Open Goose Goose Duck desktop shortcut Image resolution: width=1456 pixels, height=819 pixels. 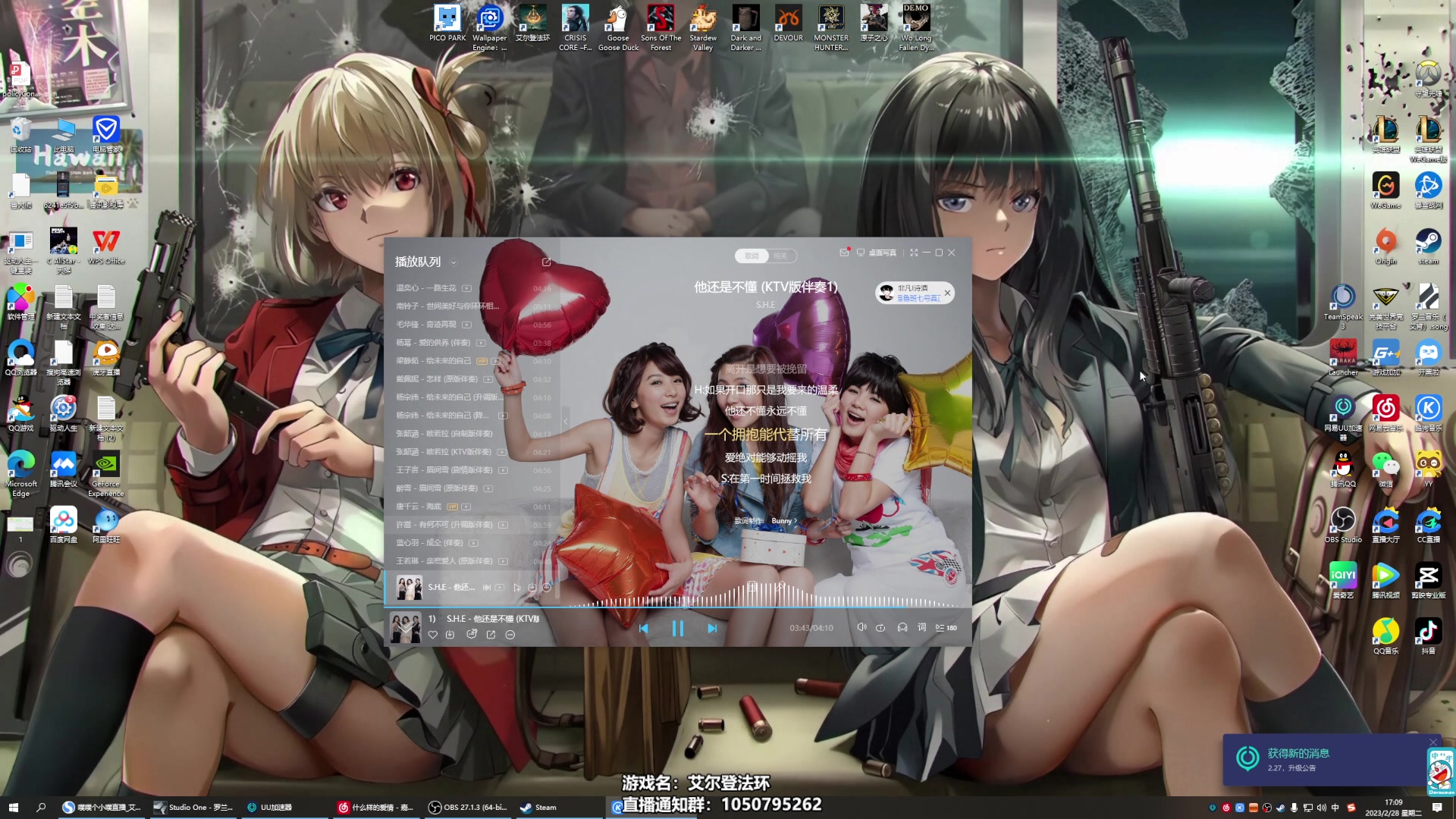point(618,27)
